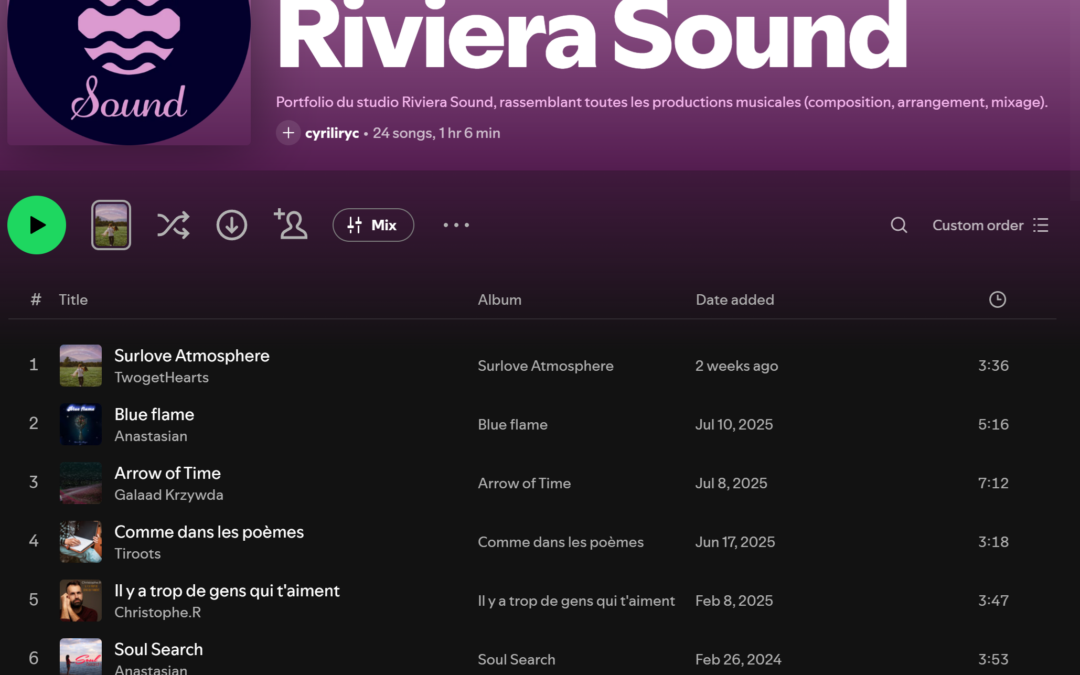Screen dimensions: 1080x675
Task: Click the Soul Search cover art
Action: pyautogui.click(x=81, y=657)
